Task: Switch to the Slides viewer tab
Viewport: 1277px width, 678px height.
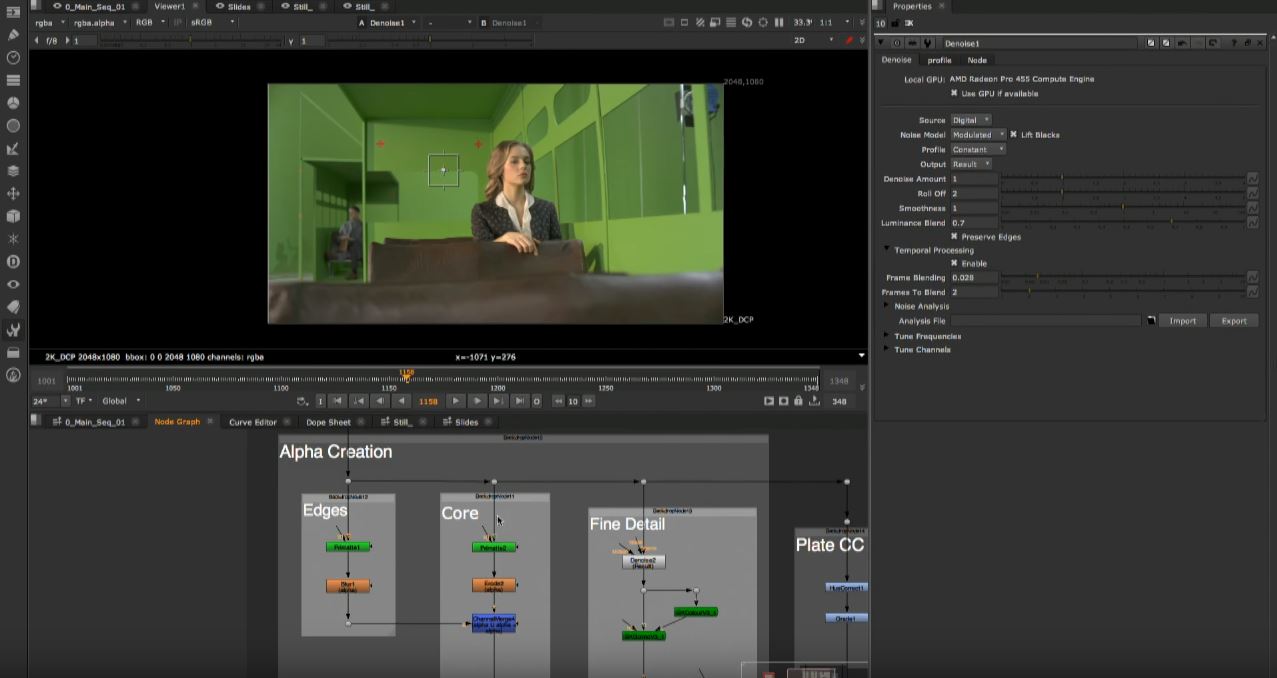Action: point(238,6)
